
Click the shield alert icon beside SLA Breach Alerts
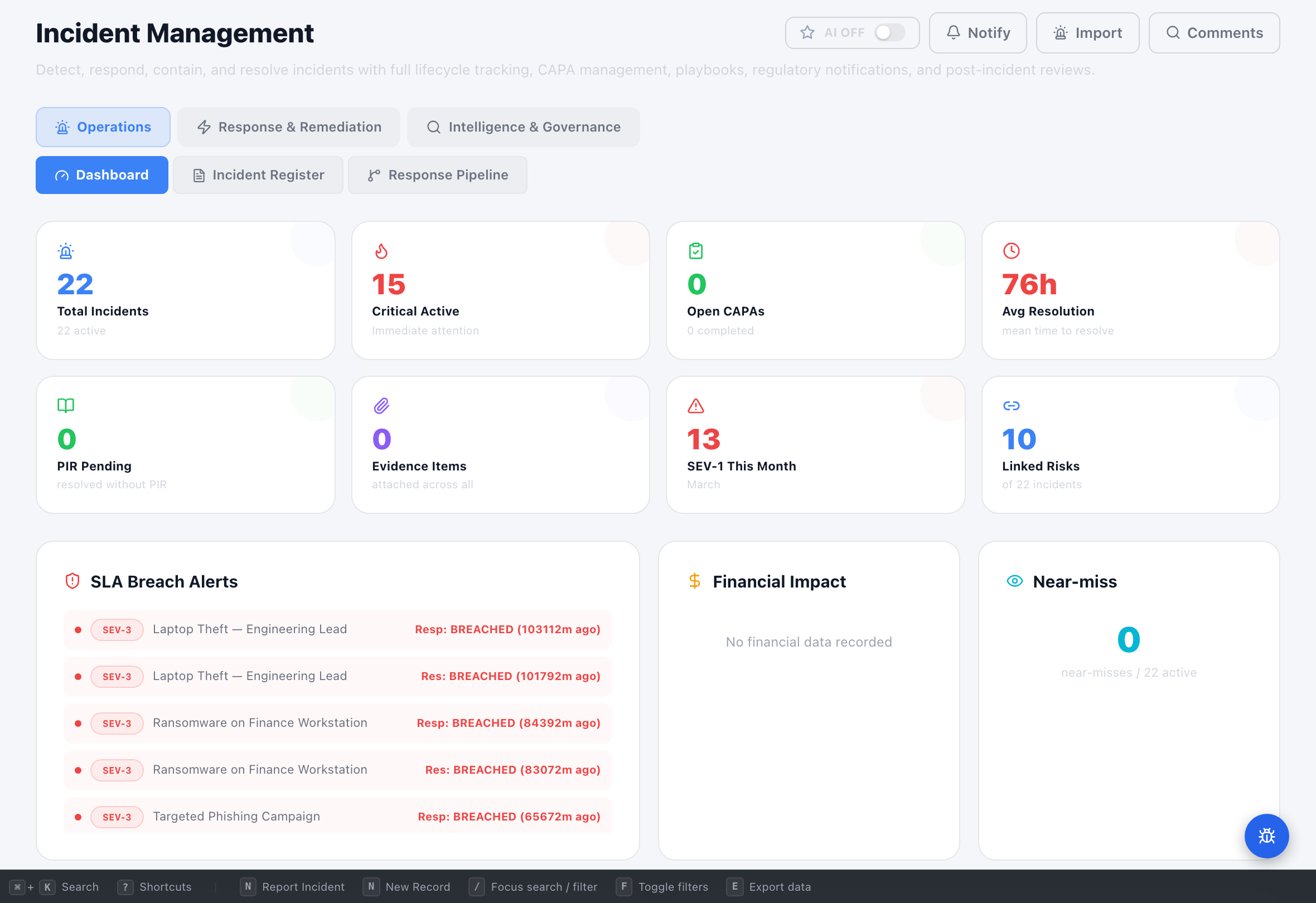tap(72, 581)
